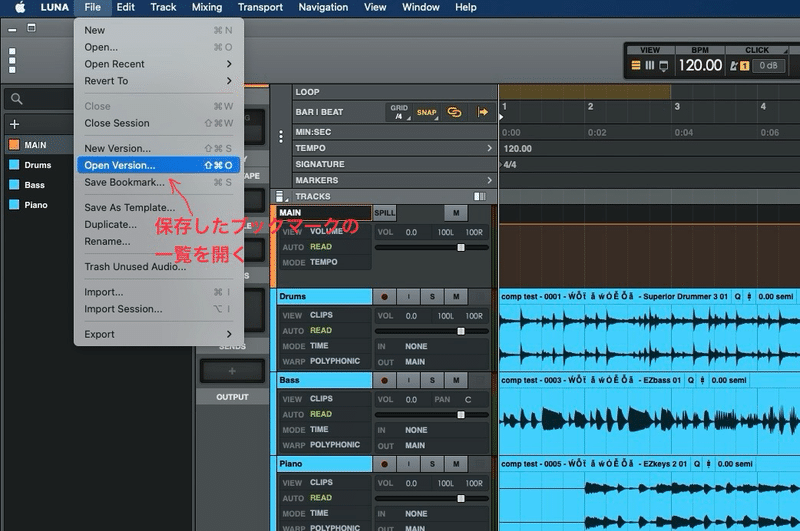Viewport: 800px width, 531px height.
Task: Click Drums AUTO READ mode
Action: [320, 330]
